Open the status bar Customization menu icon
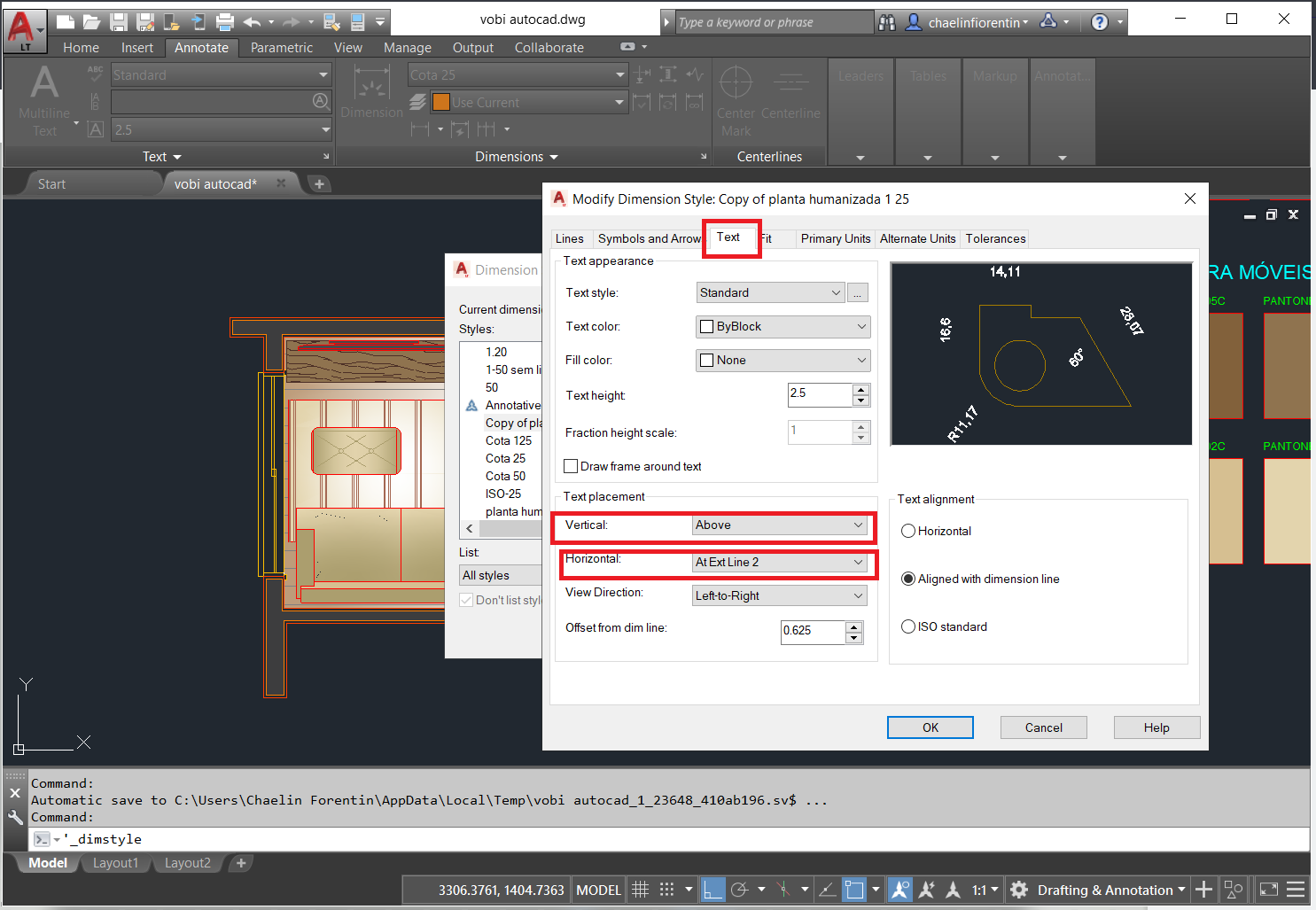This screenshot has width=1316, height=910. [x=1296, y=890]
